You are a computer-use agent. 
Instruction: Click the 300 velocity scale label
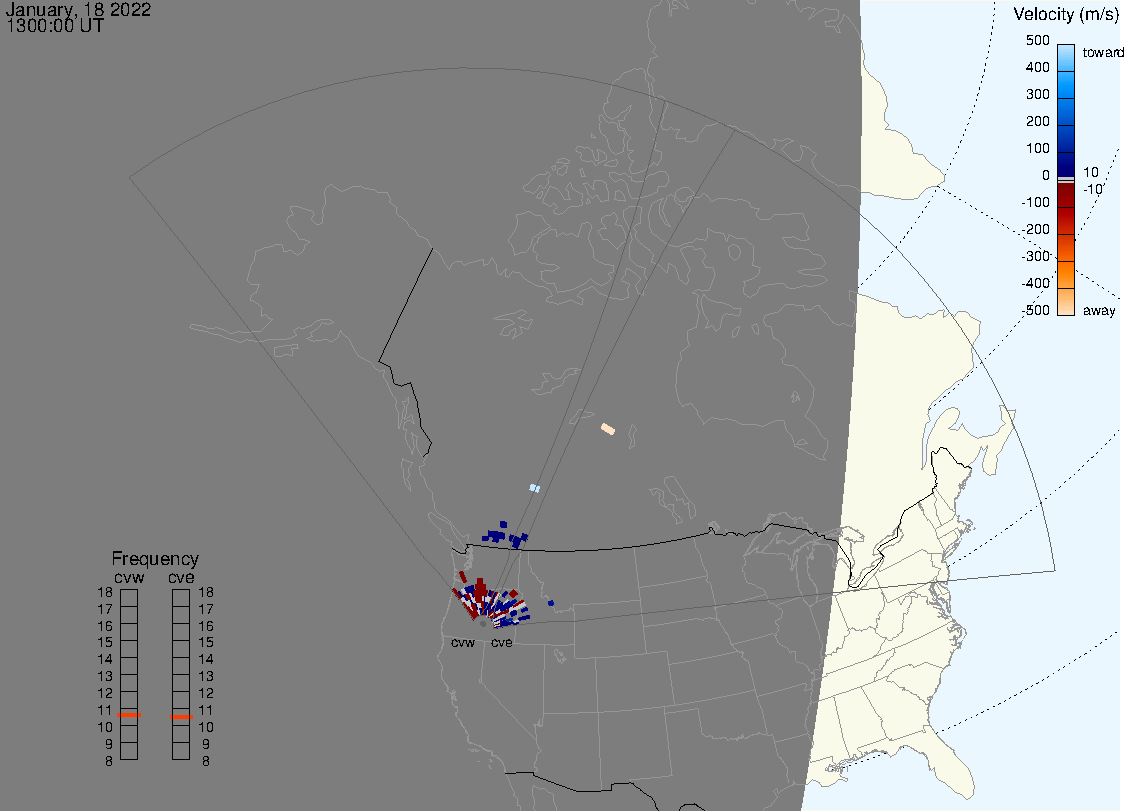point(1037,94)
